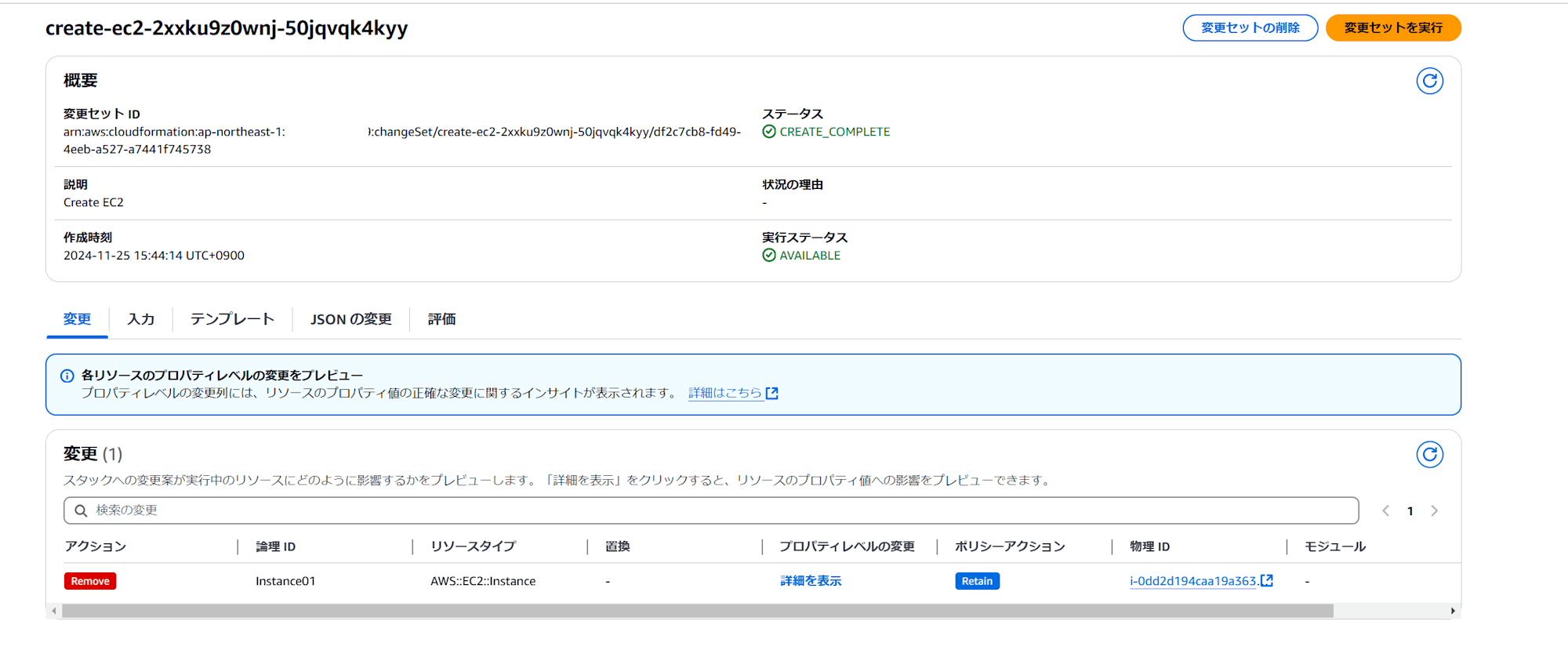Select the 変更 tab
Viewport: 1568px width, 661px height.
pos(77,319)
